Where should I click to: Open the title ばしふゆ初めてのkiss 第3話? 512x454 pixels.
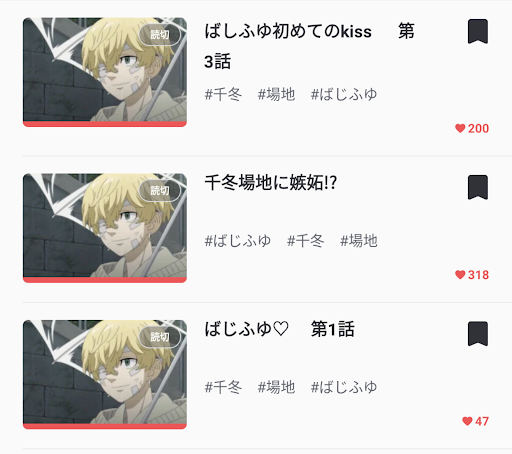[x=309, y=46]
